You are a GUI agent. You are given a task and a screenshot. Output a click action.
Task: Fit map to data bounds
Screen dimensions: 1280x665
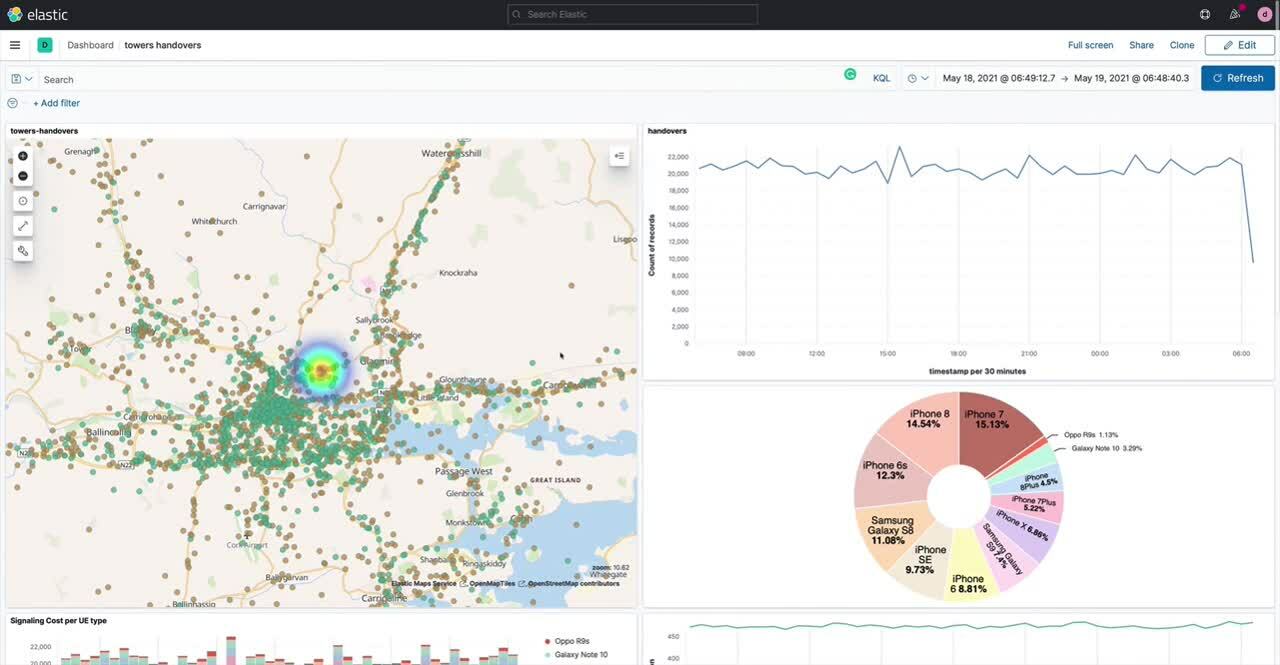pyautogui.click(x=23, y=201)
